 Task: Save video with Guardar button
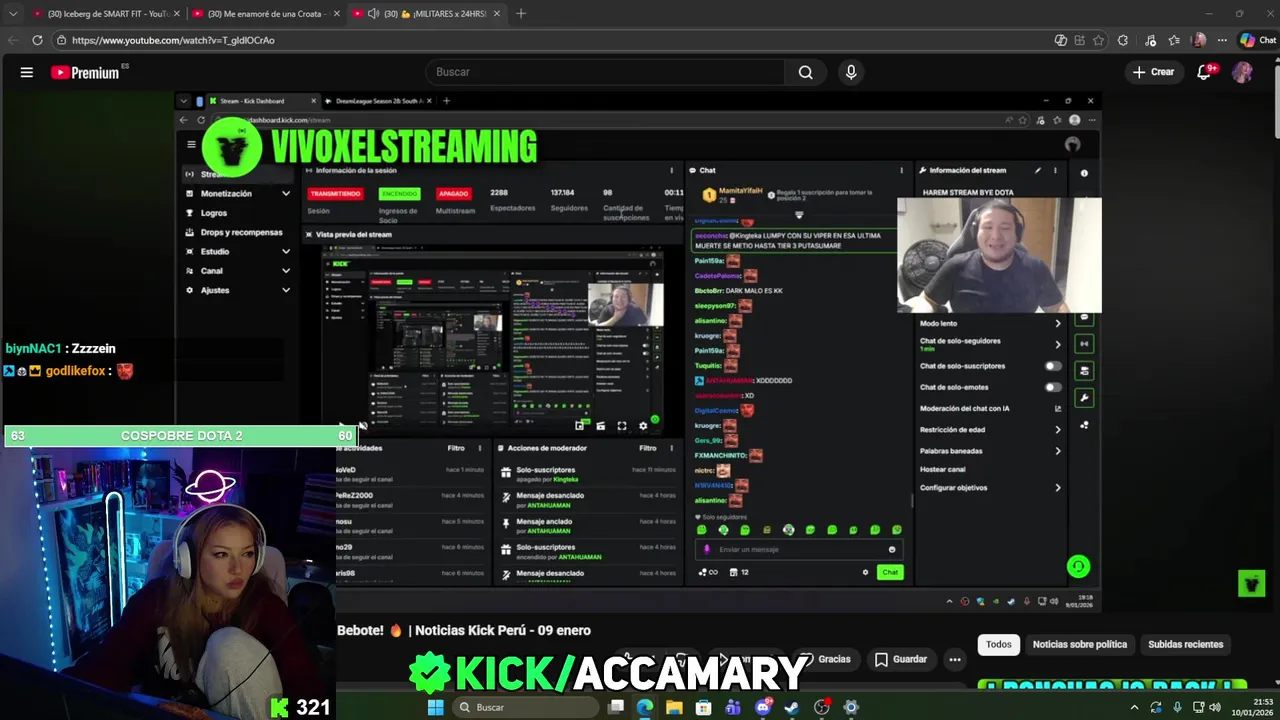900,659
